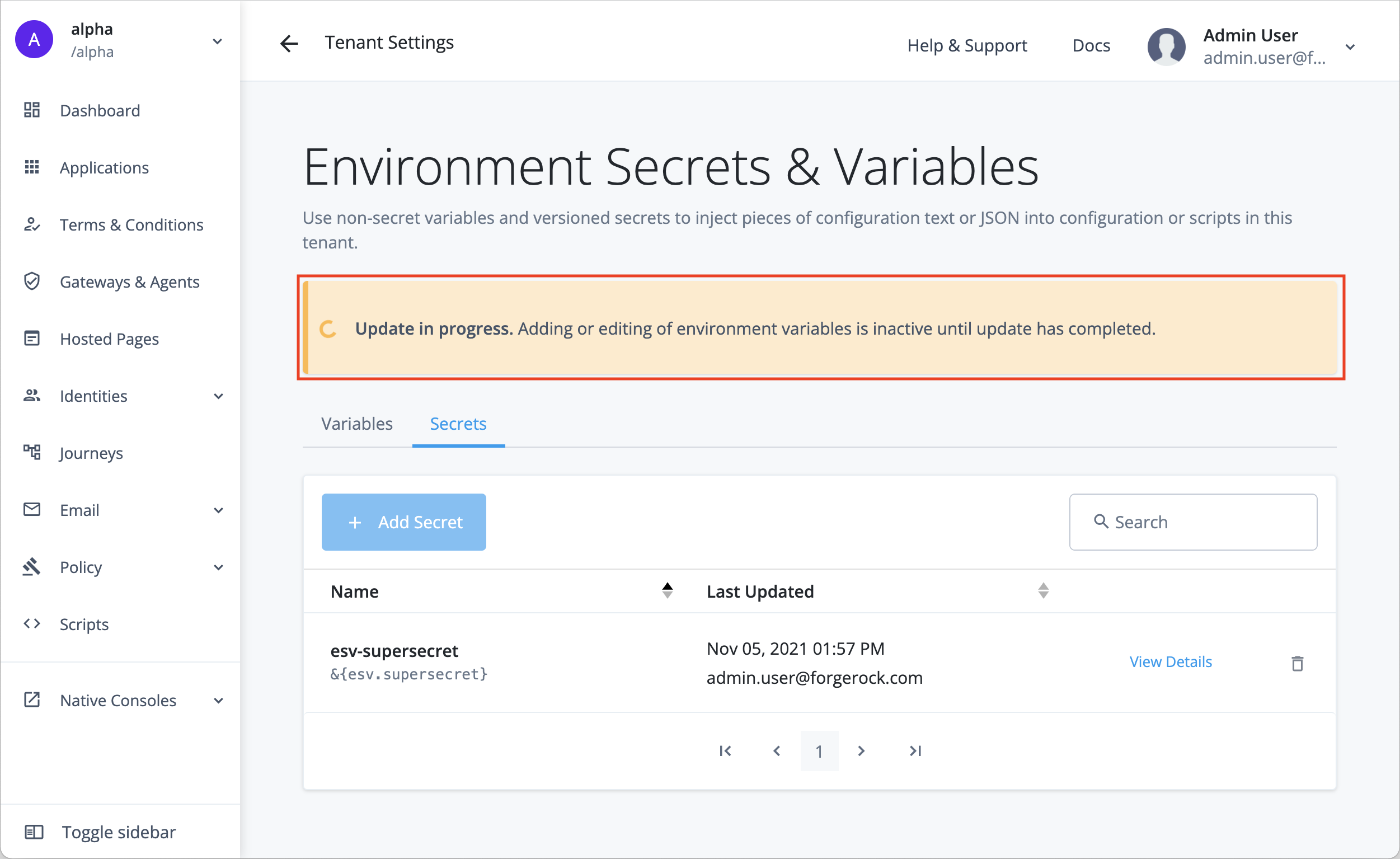Expand the alpha tenant dropdown
This screenshot has height=859, width=1400.
pos(218,41)
